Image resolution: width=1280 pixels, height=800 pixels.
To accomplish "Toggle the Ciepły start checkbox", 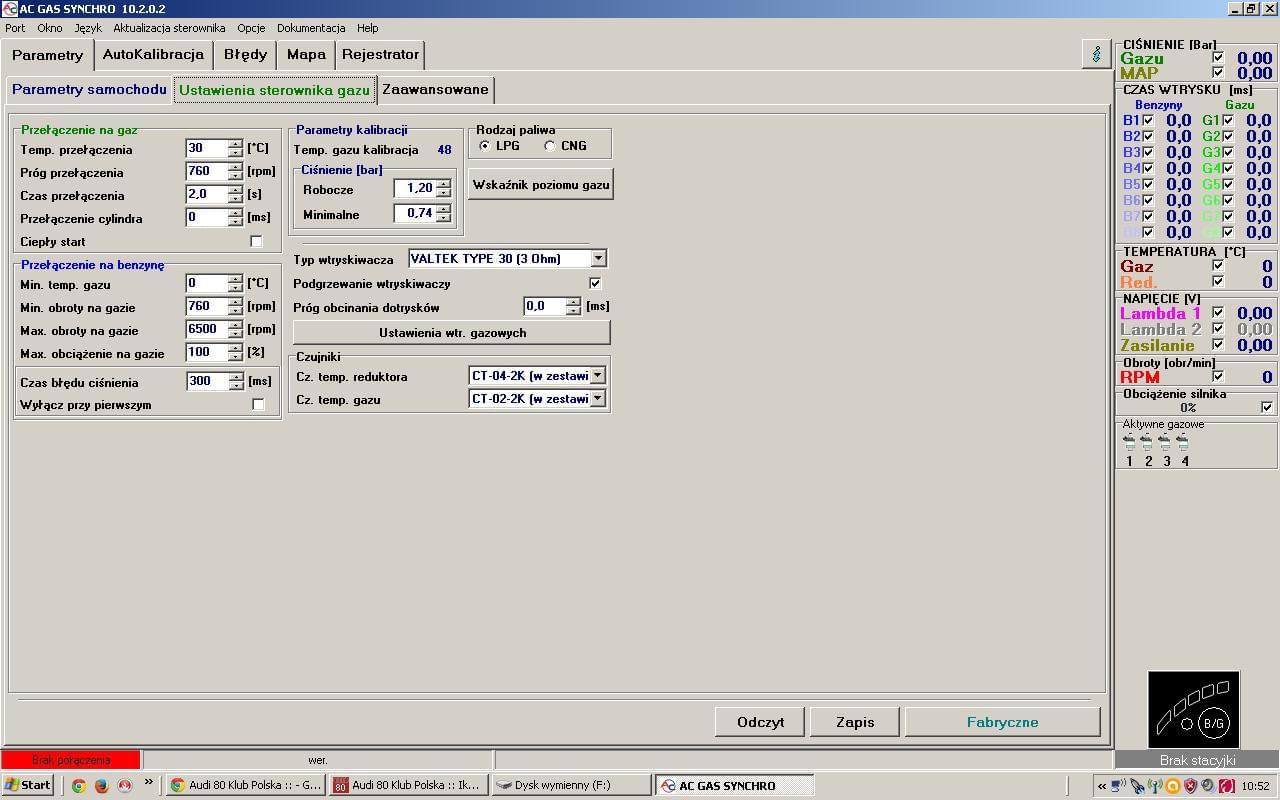I will pos(256,242).
